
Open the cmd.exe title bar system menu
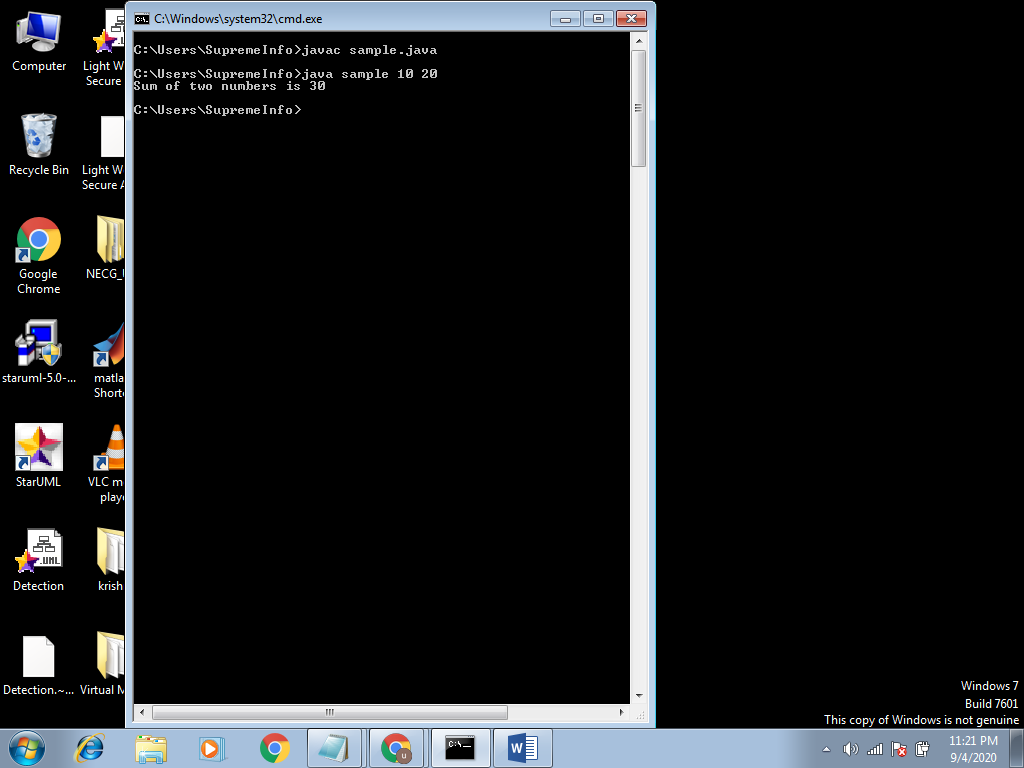[141, 18]
